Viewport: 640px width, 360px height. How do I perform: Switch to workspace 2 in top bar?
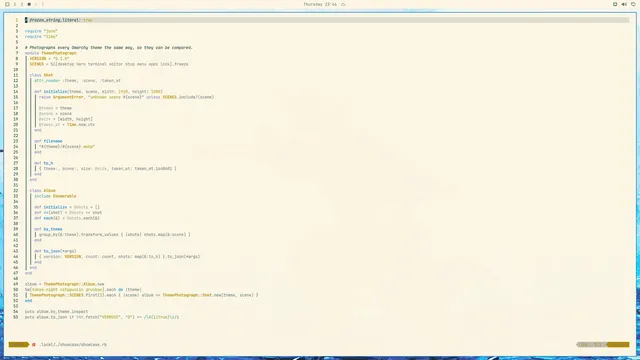coord(22,4)
